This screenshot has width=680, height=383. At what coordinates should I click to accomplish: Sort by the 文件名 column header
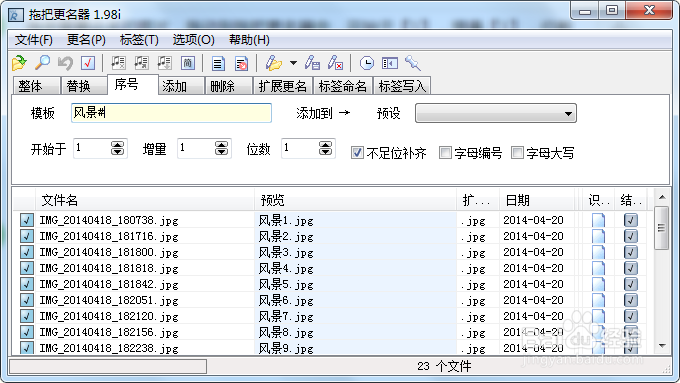pos(144,200)
